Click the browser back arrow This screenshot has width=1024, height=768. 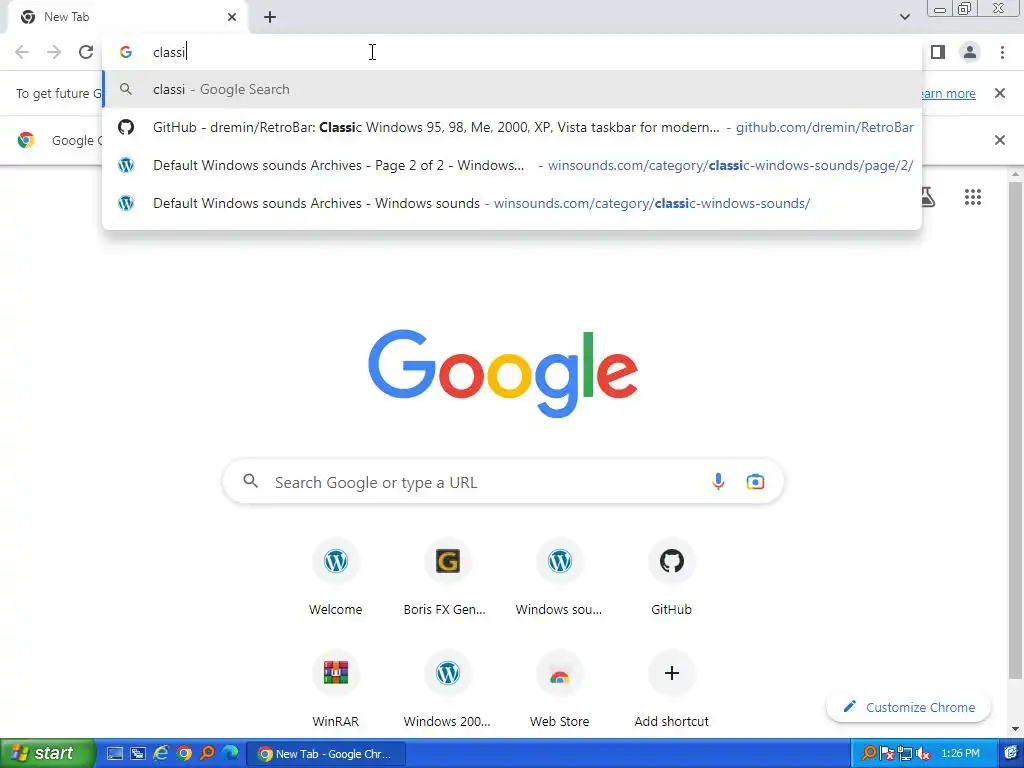tap(22, 52)
